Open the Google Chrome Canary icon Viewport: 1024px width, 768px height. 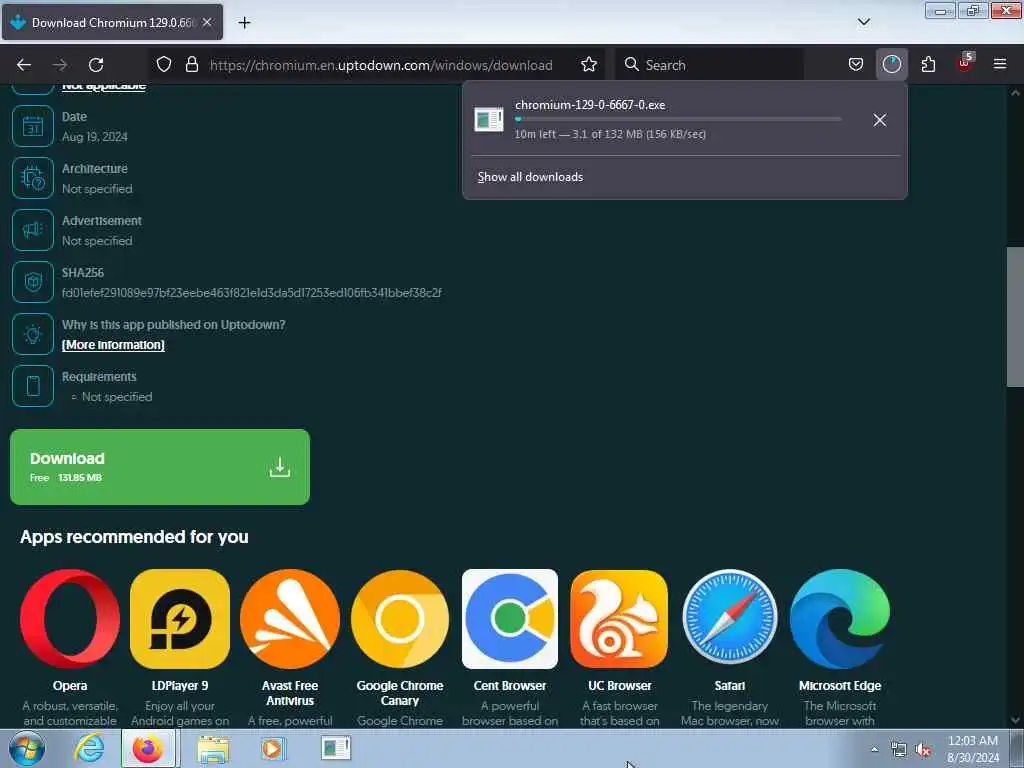(x=400, y=618)
